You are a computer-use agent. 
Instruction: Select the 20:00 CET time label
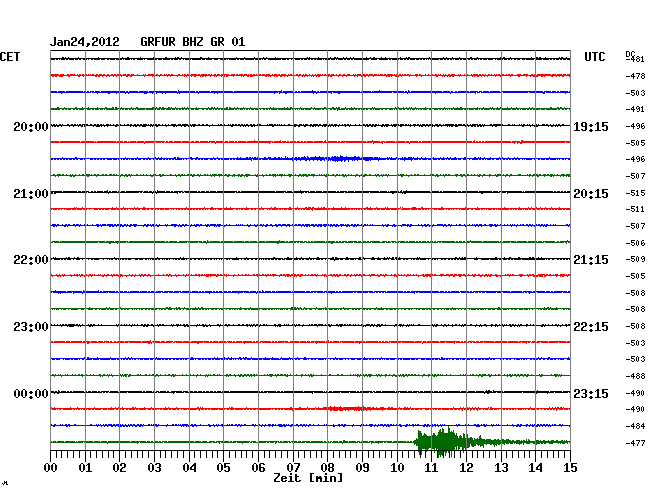pyautogui.click(x=31, y=126)
